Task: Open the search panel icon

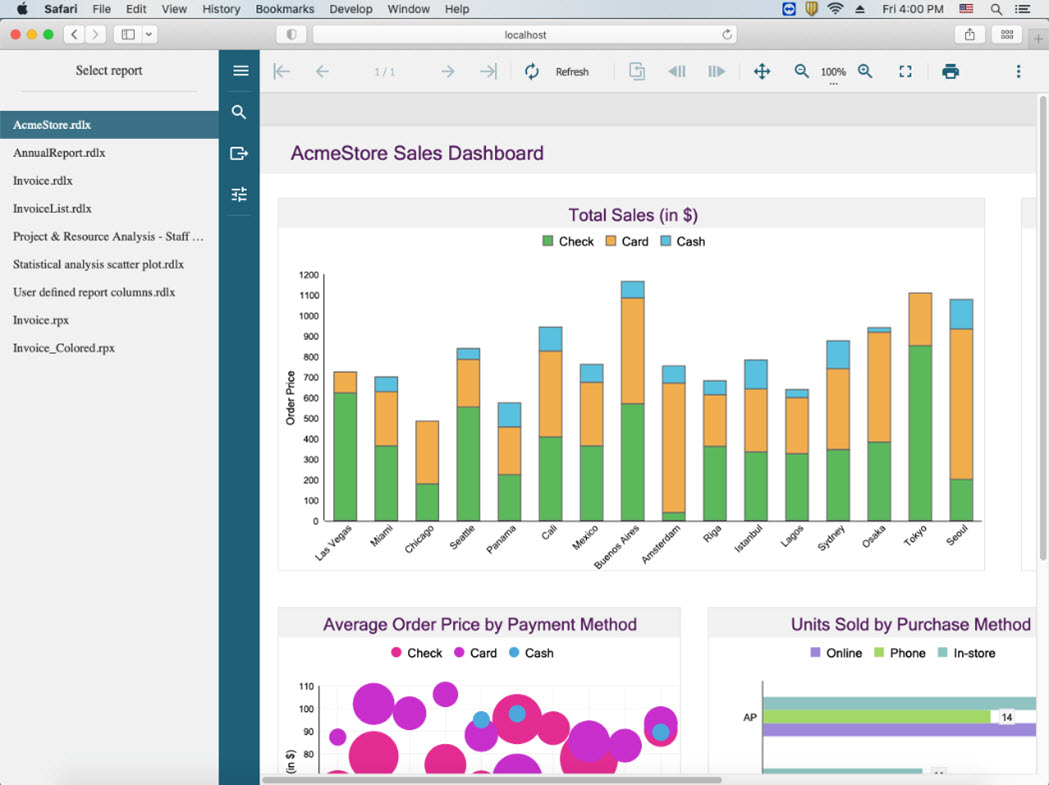Action: (x=239, y=112)
